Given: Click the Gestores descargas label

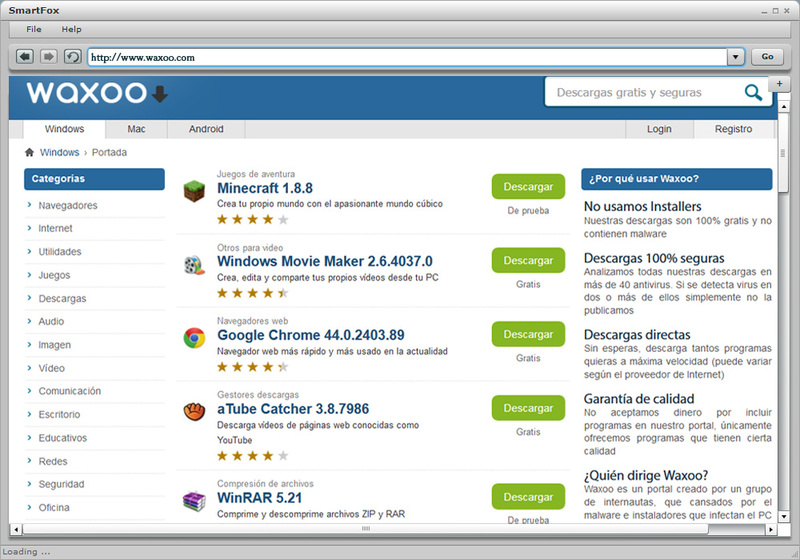Looking at the screenshot, I should pos(258,395).
